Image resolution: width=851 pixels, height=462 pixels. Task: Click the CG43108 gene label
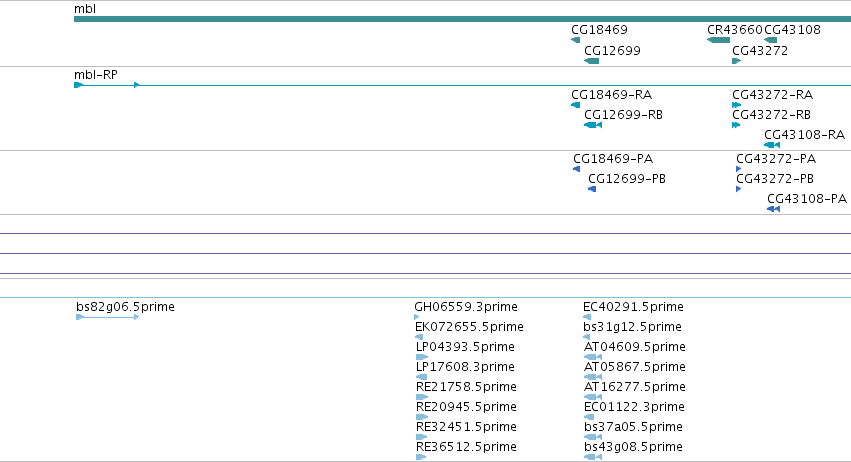point(792,29)
